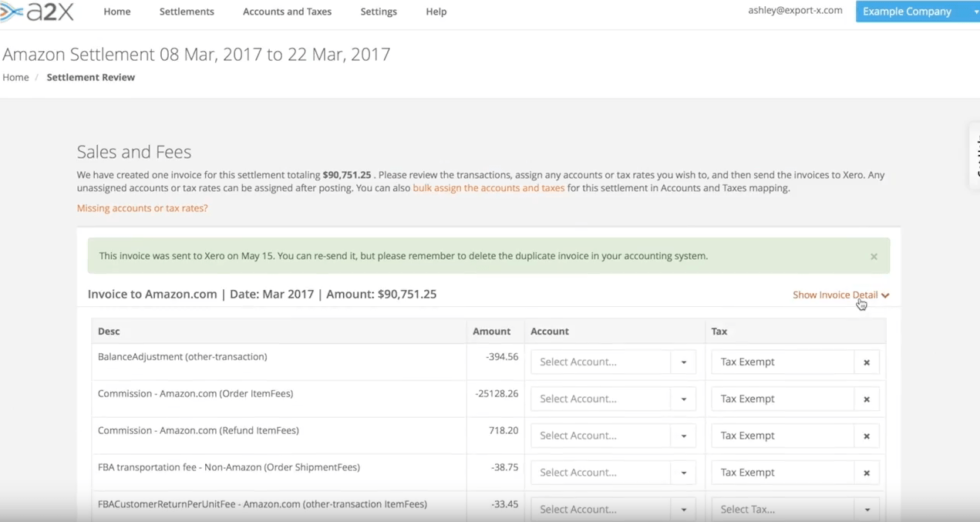This screenshot has width=980, height=522.
Task: Open account dropdown arrow for Commission Order ItemFees
Action: pos(684,399)
